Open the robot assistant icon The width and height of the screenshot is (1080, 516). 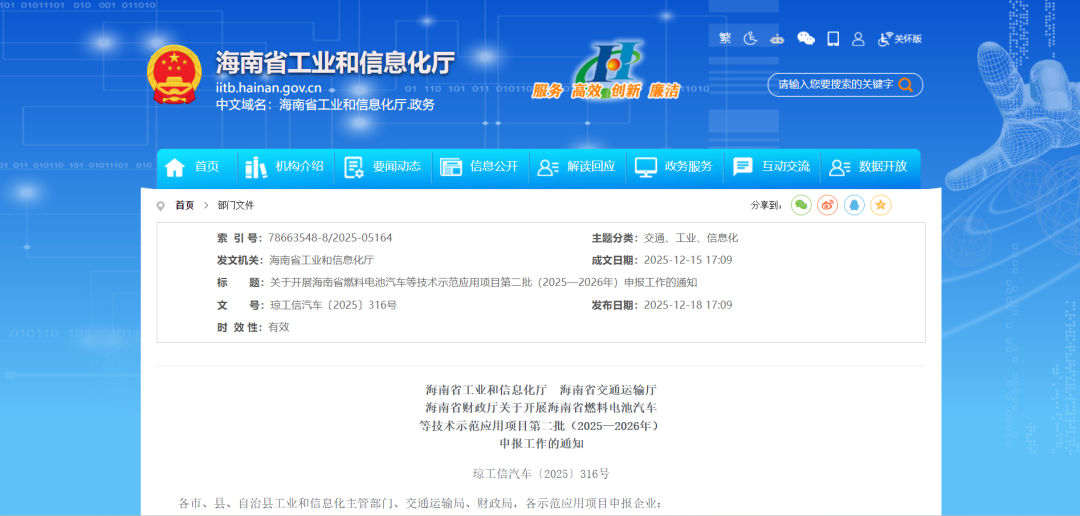[x=778, y=39]
